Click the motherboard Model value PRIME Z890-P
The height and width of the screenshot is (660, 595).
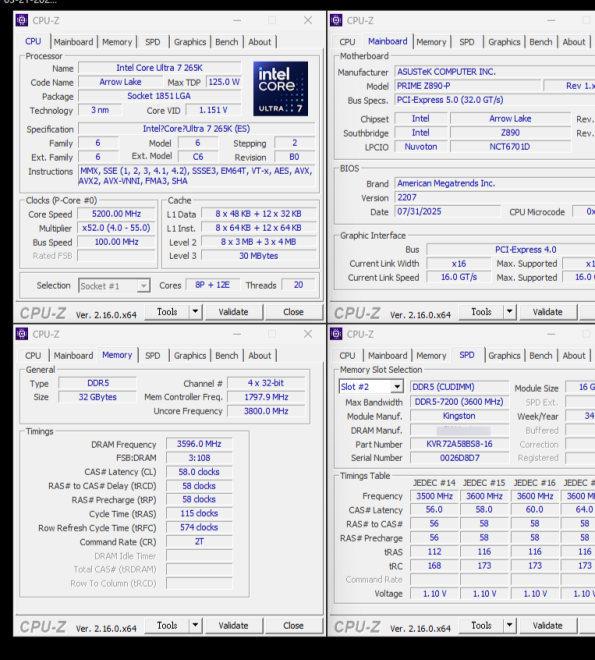click(x=468, y=86)
